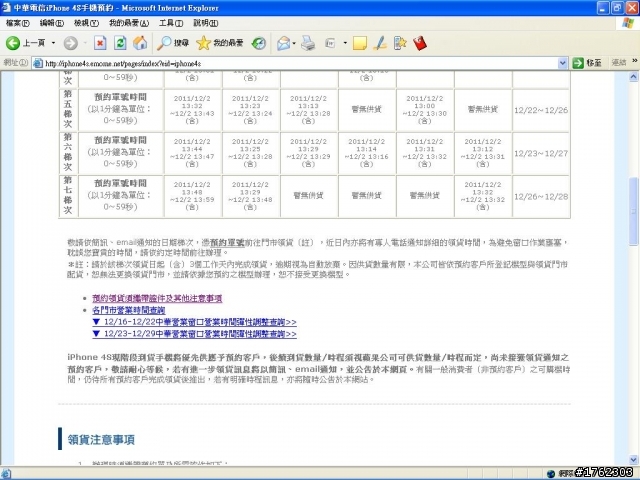Click the grey Forward arrow button

[71, 43]
